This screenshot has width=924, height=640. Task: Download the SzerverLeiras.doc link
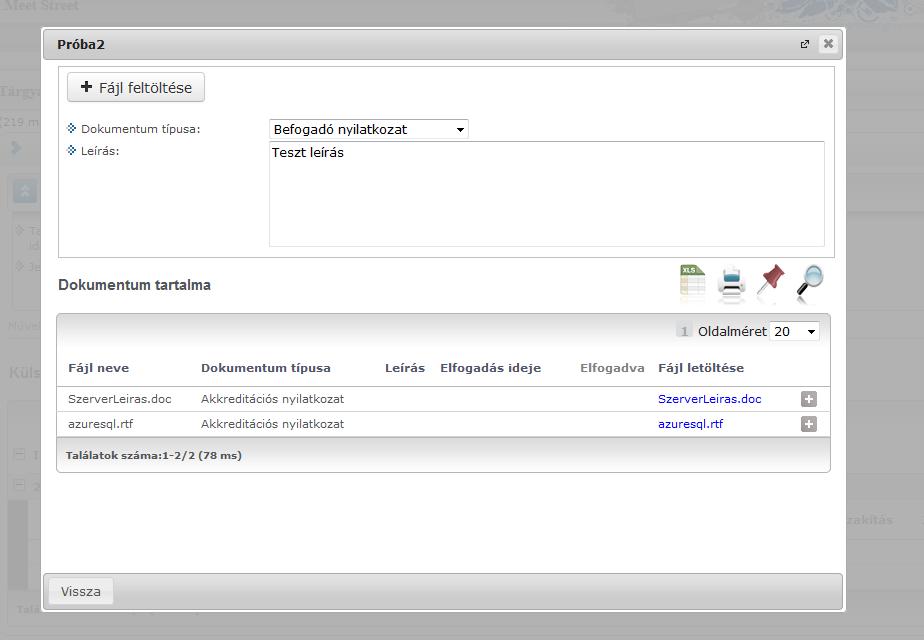pos(710,399)
